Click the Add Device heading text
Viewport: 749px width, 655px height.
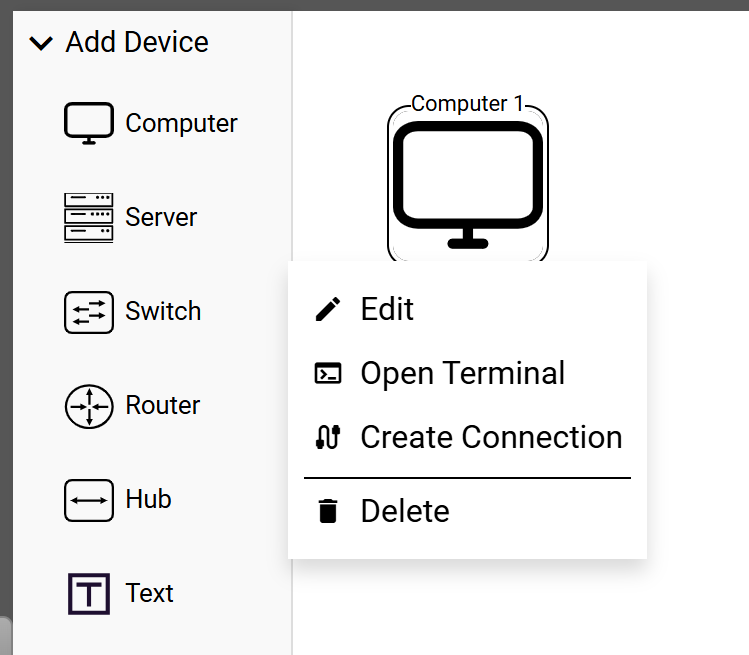137,43
